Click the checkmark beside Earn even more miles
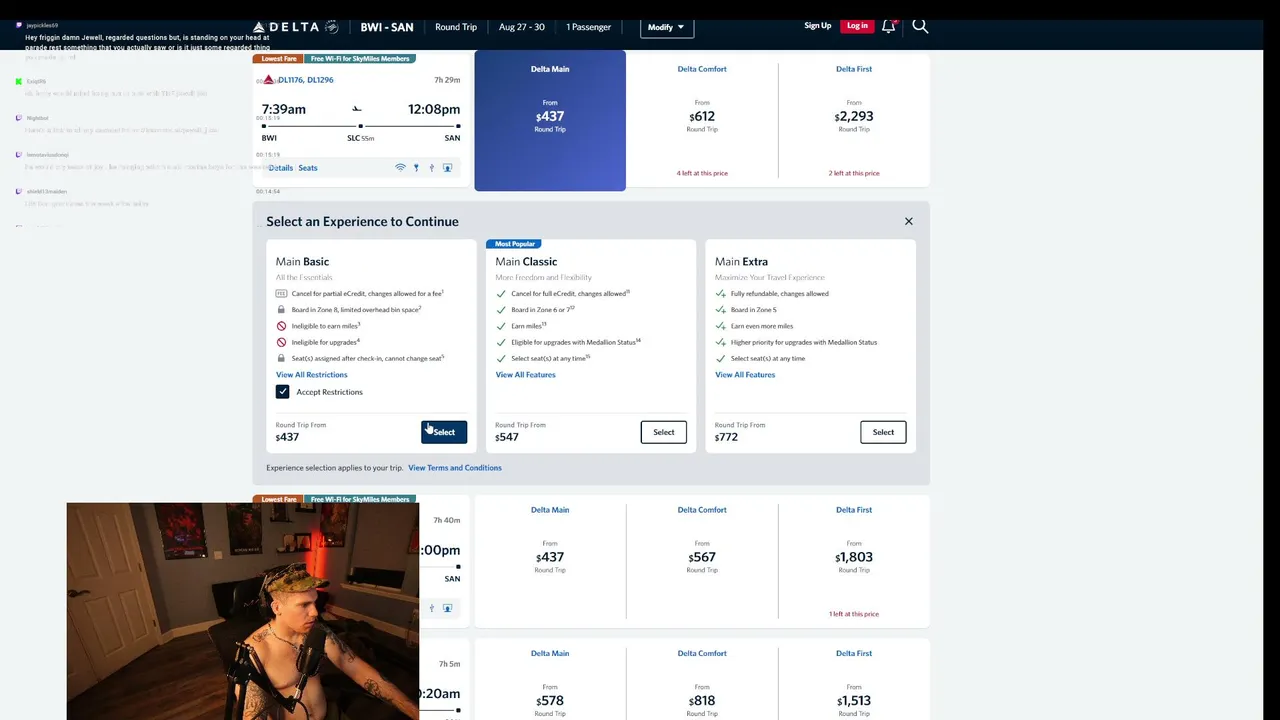 click(721, 326)
